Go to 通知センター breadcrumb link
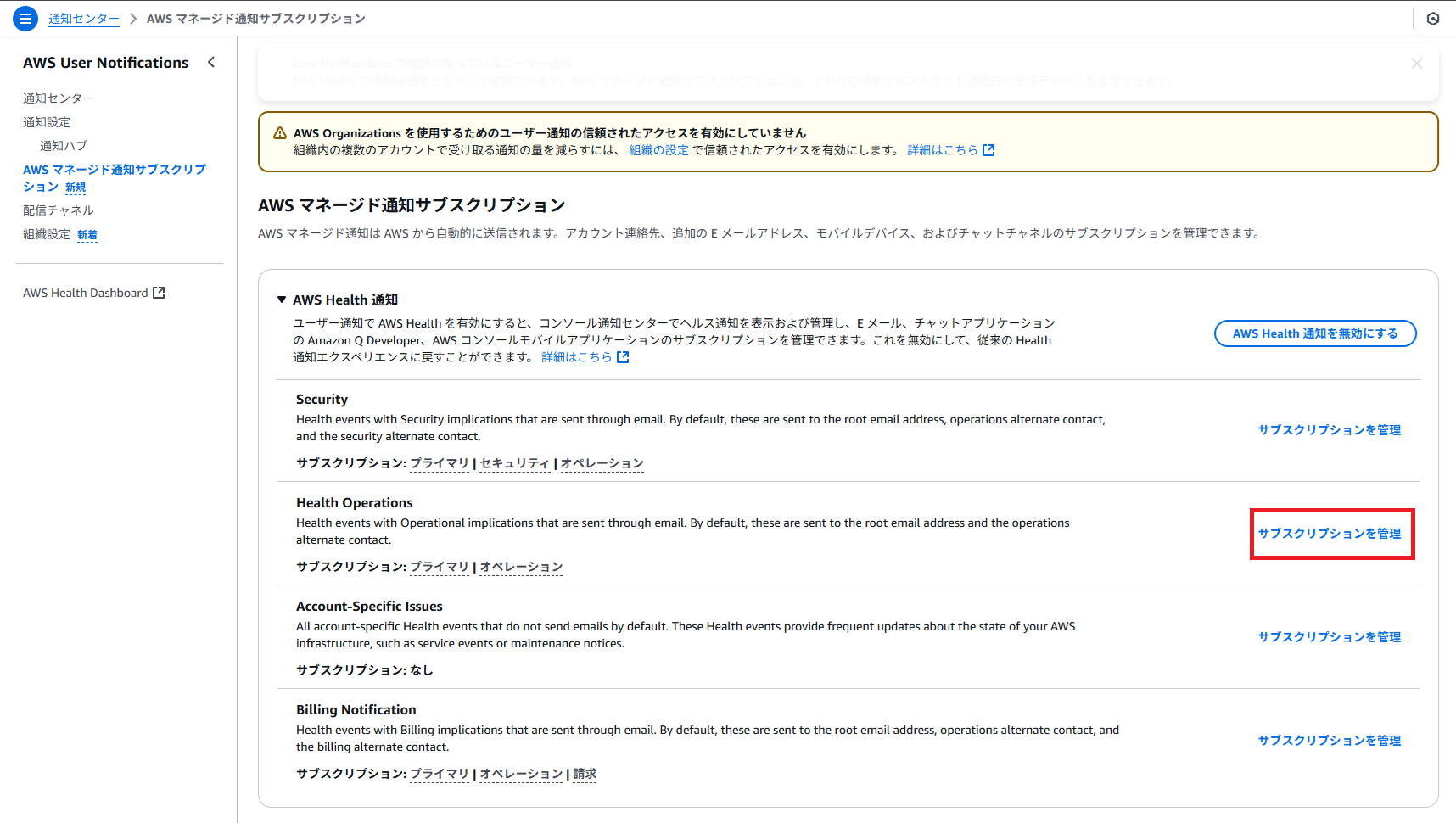The image size is (1456, 823). click(x=83, y=19)
